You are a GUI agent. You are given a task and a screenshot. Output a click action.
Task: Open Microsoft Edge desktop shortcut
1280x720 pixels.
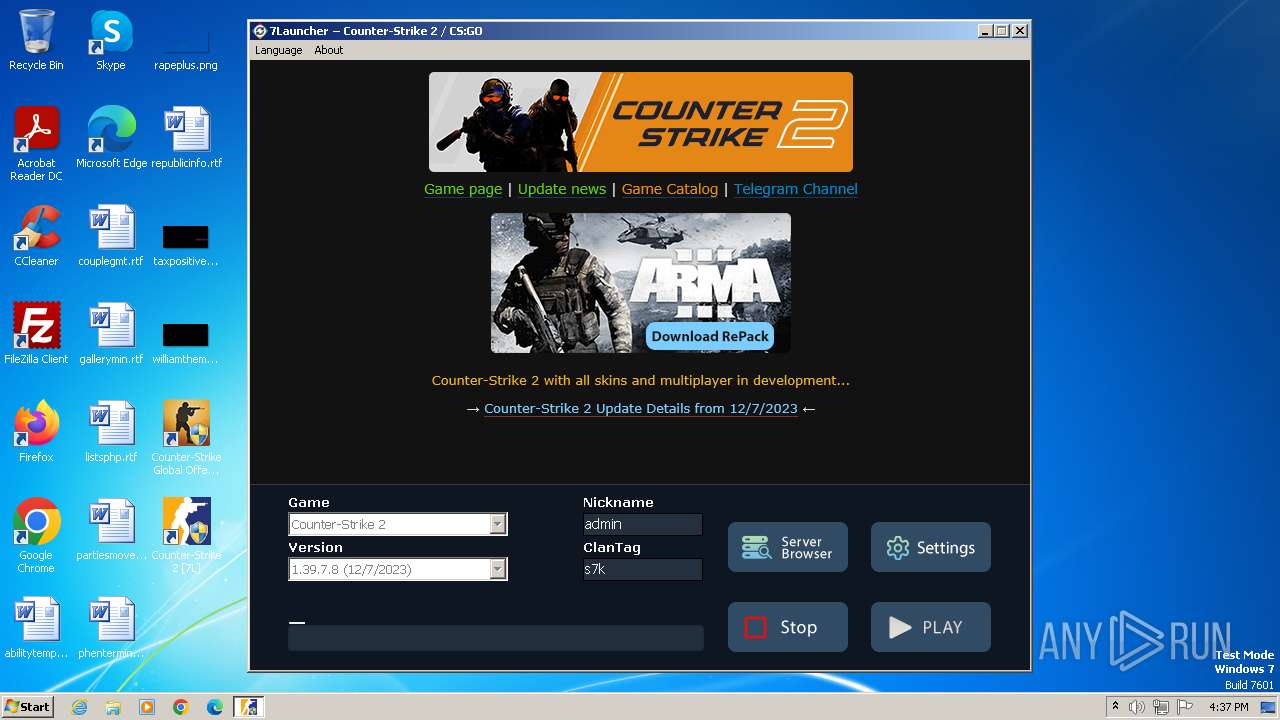point(111,137)
